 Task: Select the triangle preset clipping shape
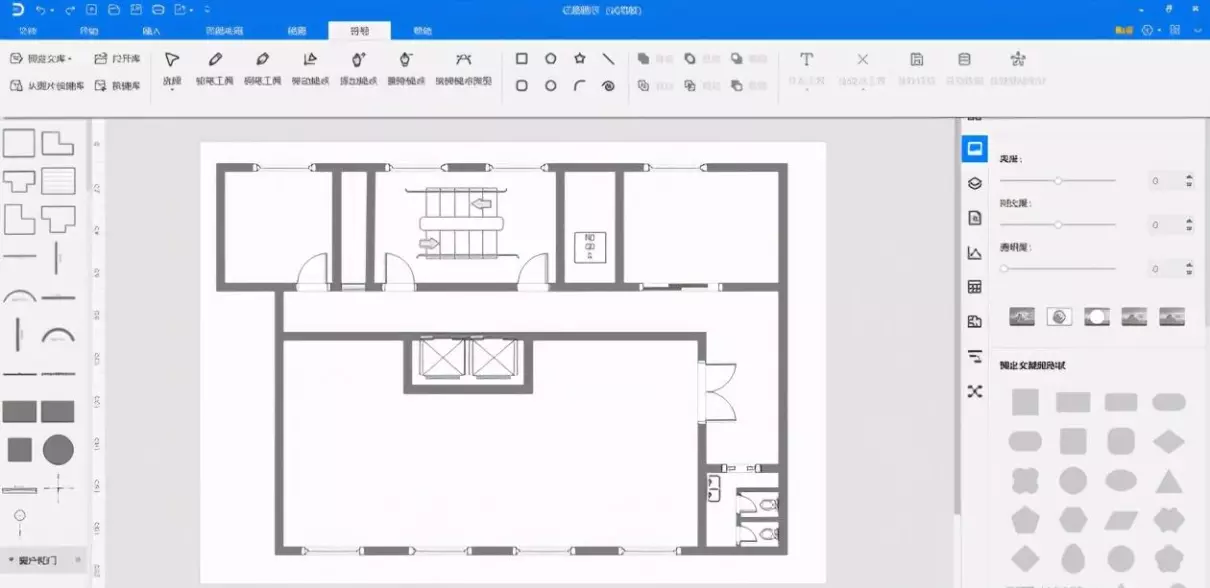[x=1169, y=481]
